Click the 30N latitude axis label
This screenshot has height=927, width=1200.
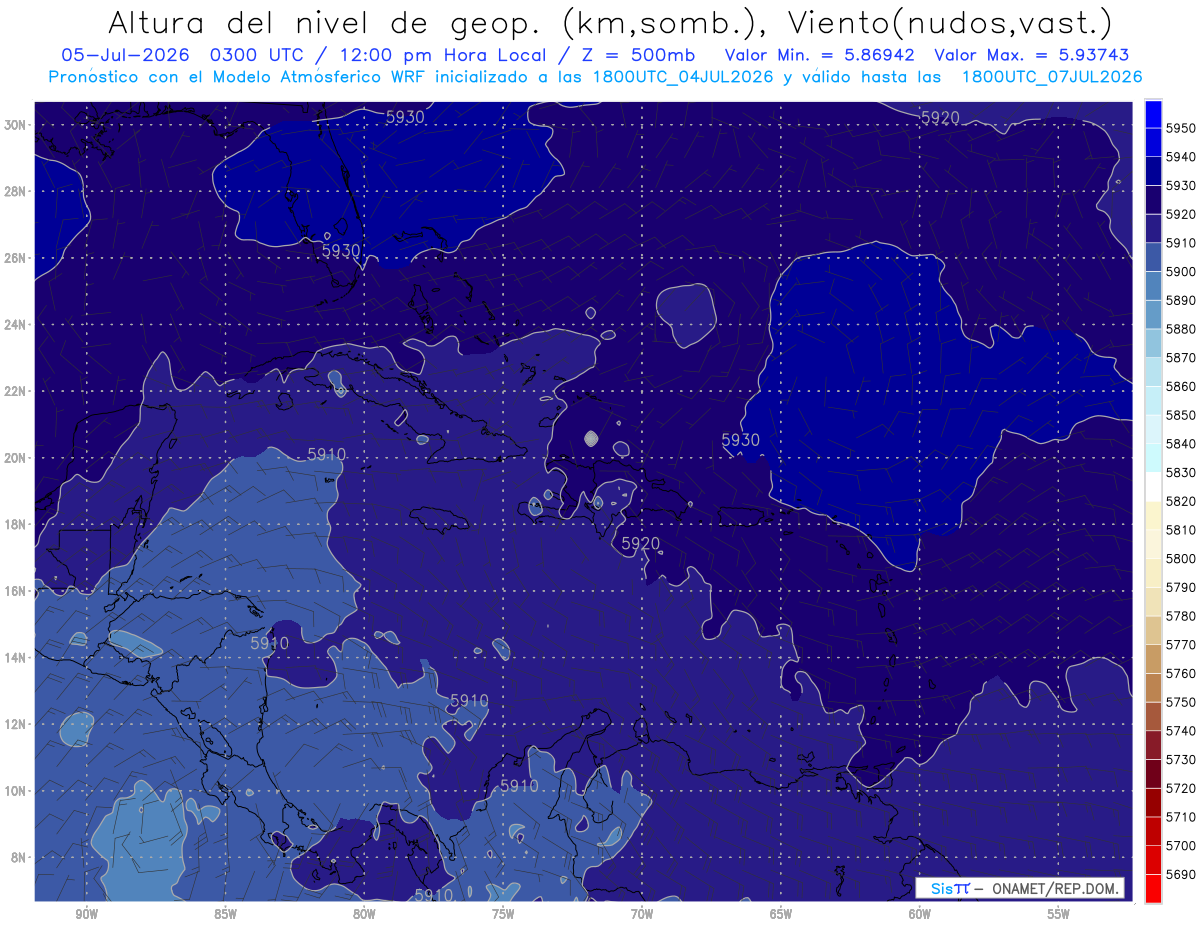tap(15, 125)
